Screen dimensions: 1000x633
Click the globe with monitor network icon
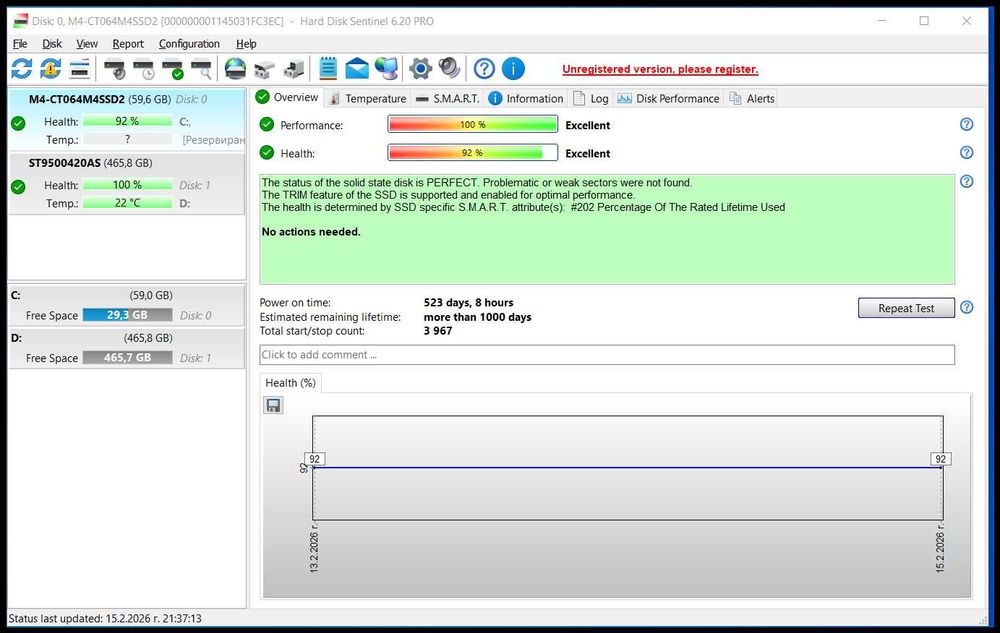coord(386,69)
